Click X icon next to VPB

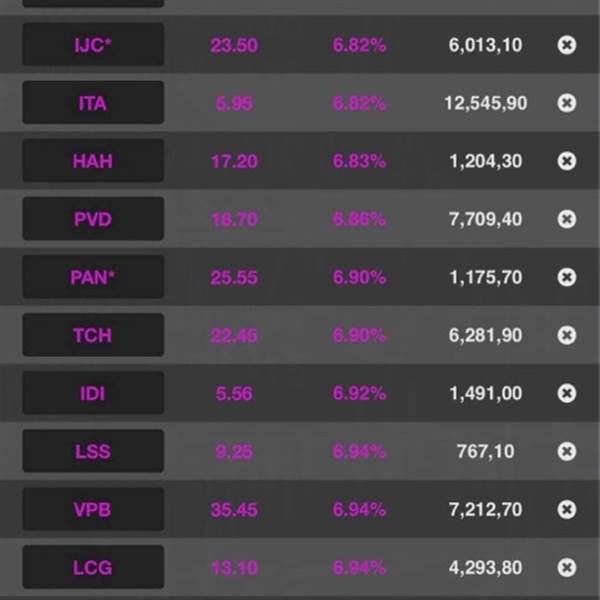tap(567, 509)
